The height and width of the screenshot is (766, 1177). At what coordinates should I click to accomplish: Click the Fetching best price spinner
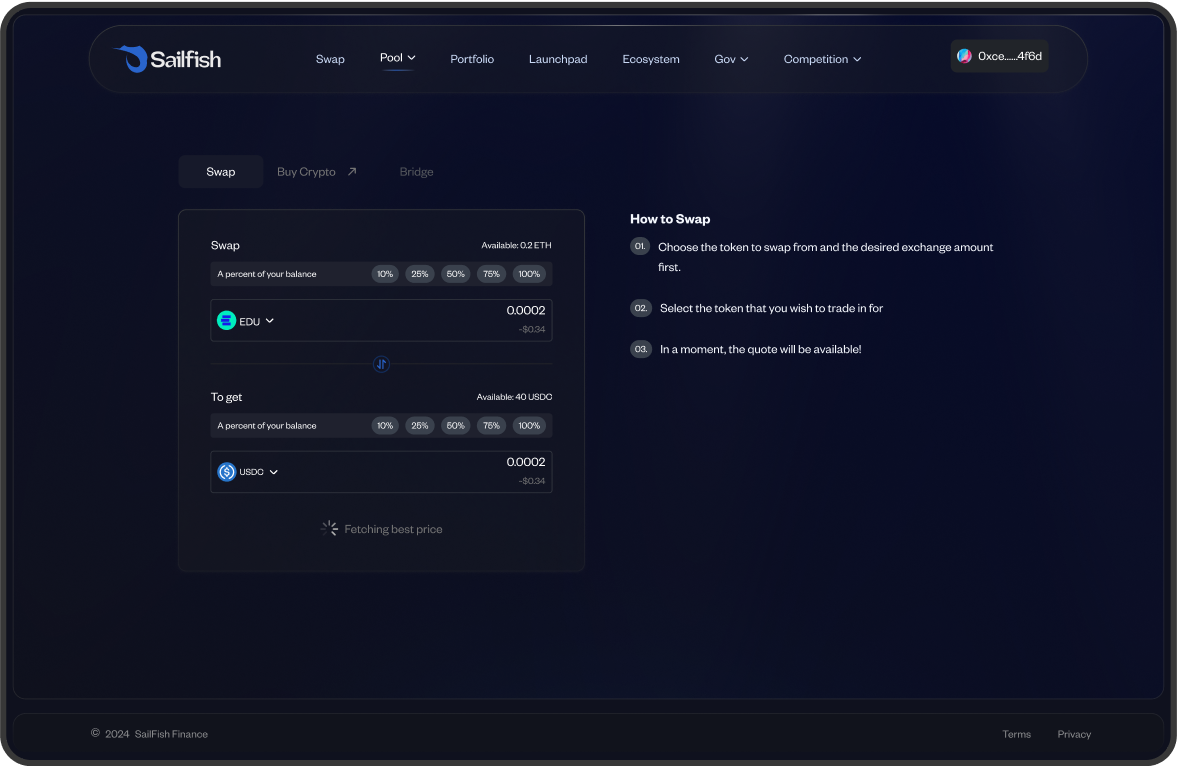[x=329, y=528]
